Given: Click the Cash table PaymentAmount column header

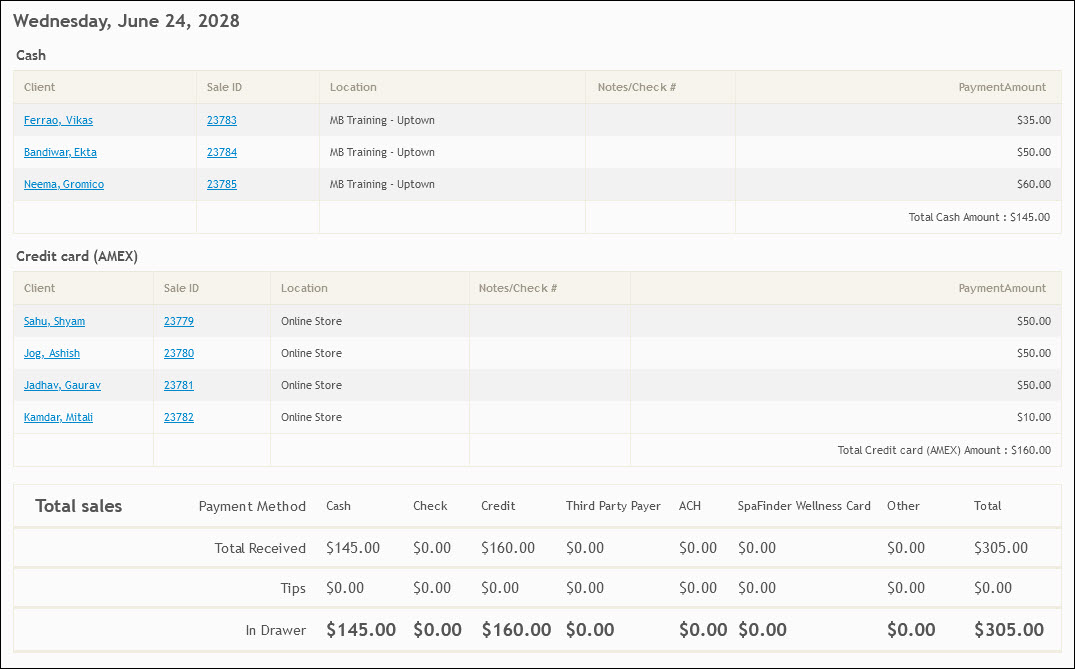Looking at the screenshot, I should (x=1001, y=87).
